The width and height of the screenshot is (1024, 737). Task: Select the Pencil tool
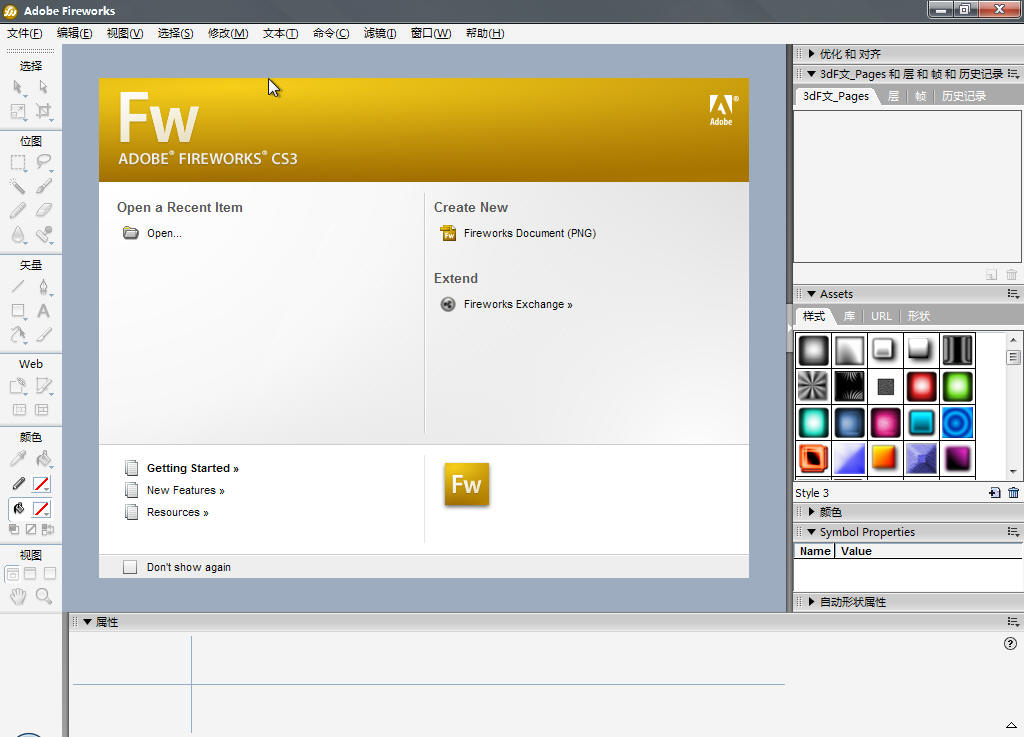click(x=18, y=210)
